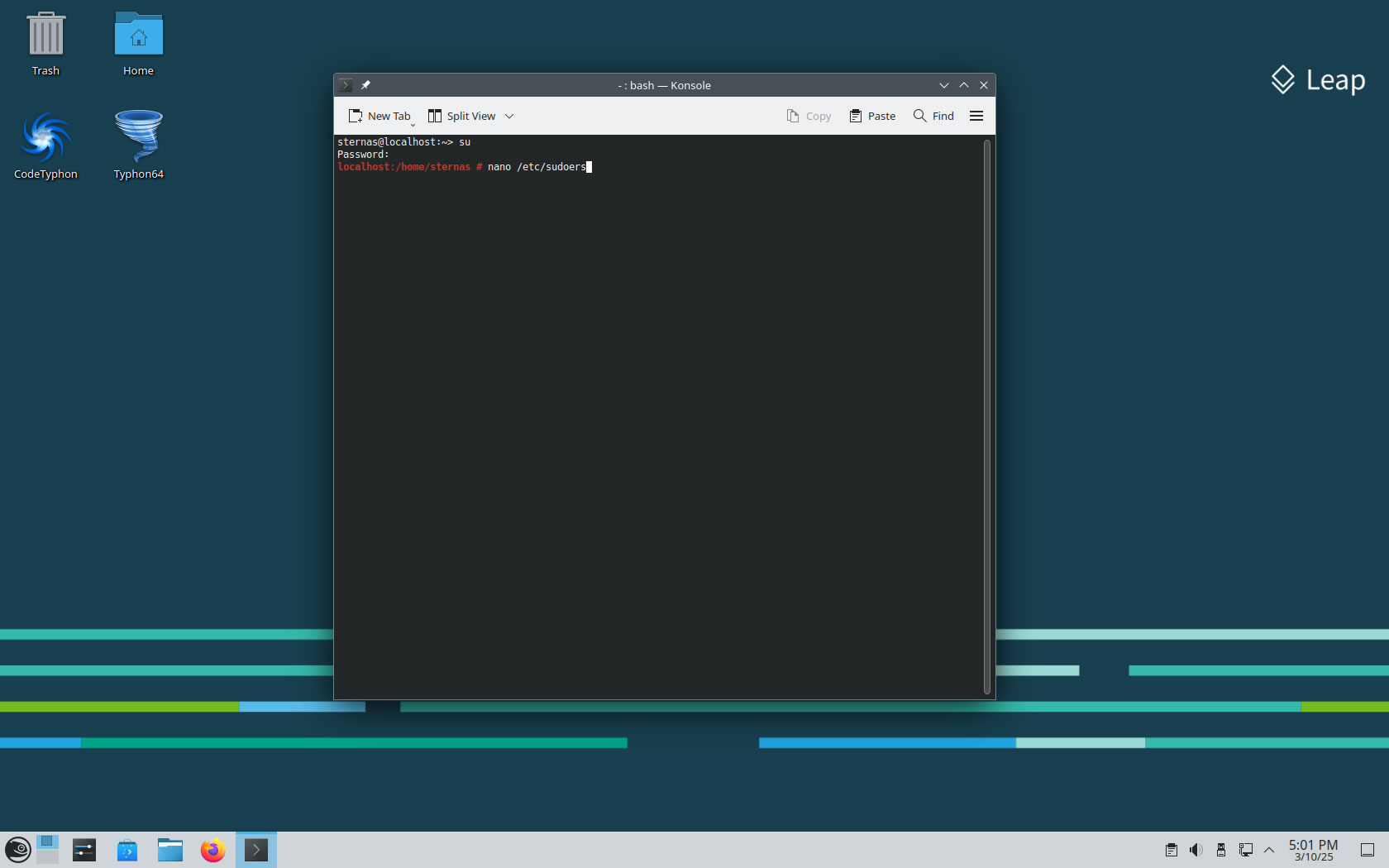Viewport: 1389px width, 868px height.
Task: Click the Split View button
Action: point(461,116)
